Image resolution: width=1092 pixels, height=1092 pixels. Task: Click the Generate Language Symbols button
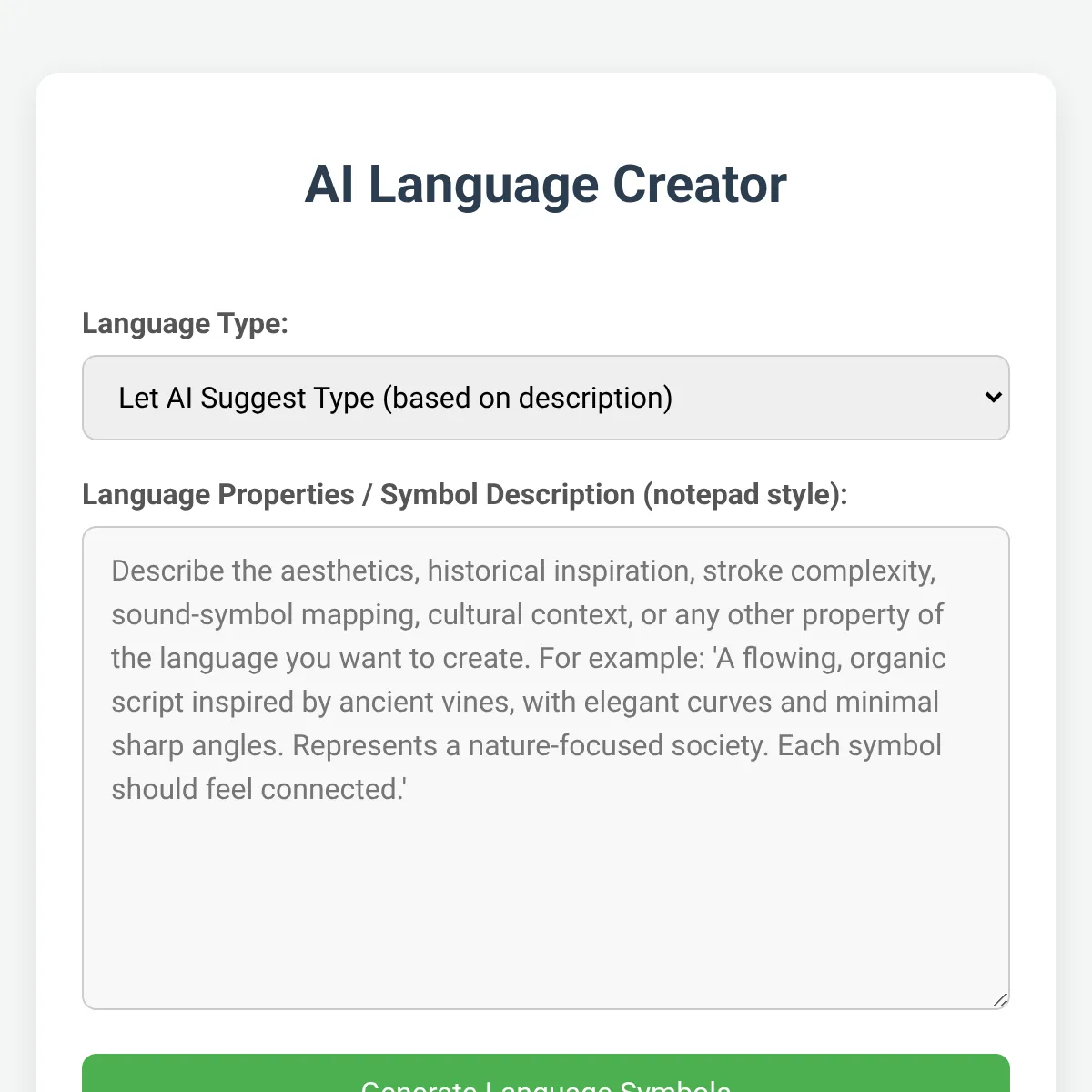(546, 1074)
